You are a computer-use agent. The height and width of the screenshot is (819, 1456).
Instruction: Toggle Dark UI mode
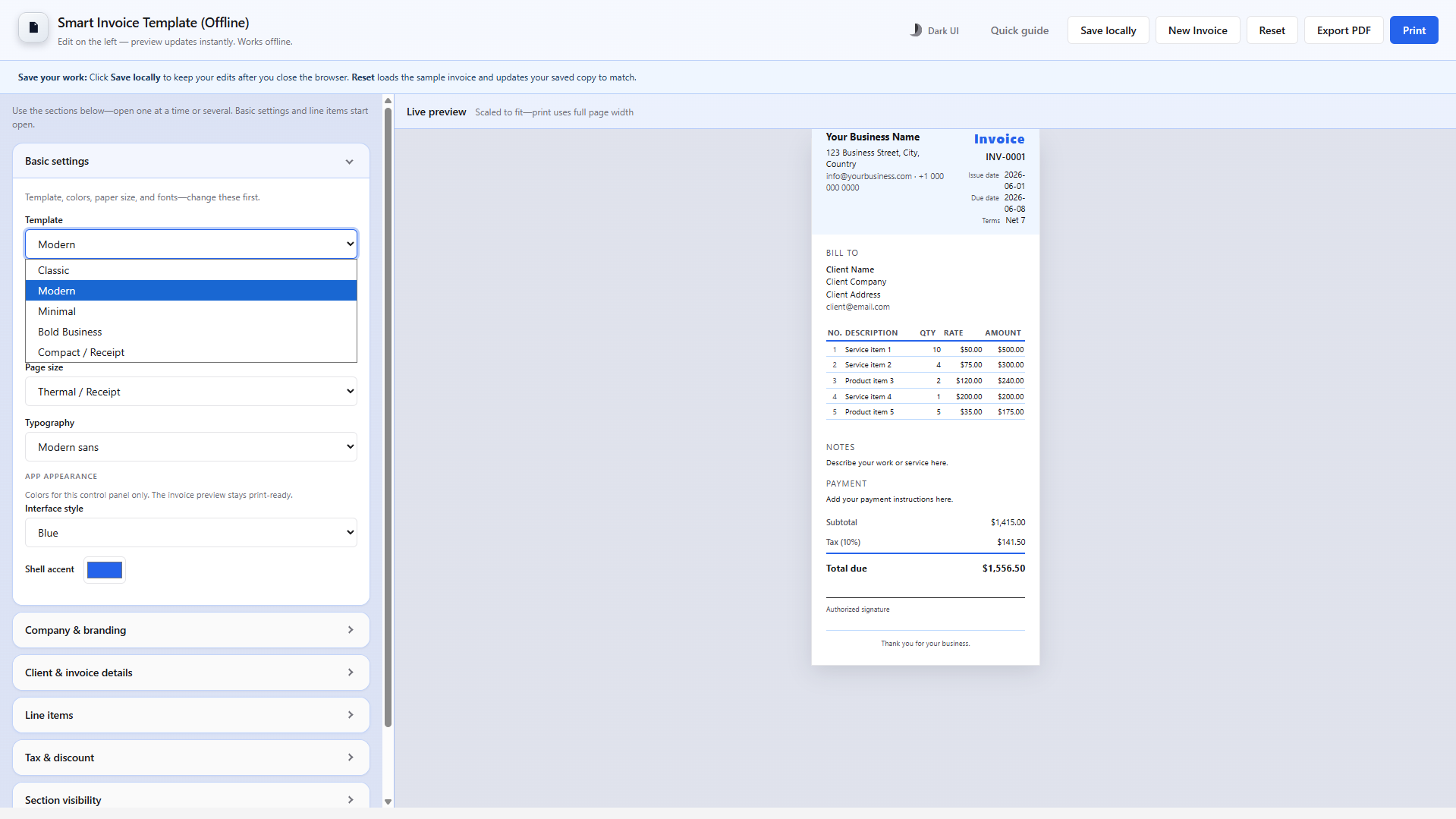pyautogui.click(x=934, y=30)
